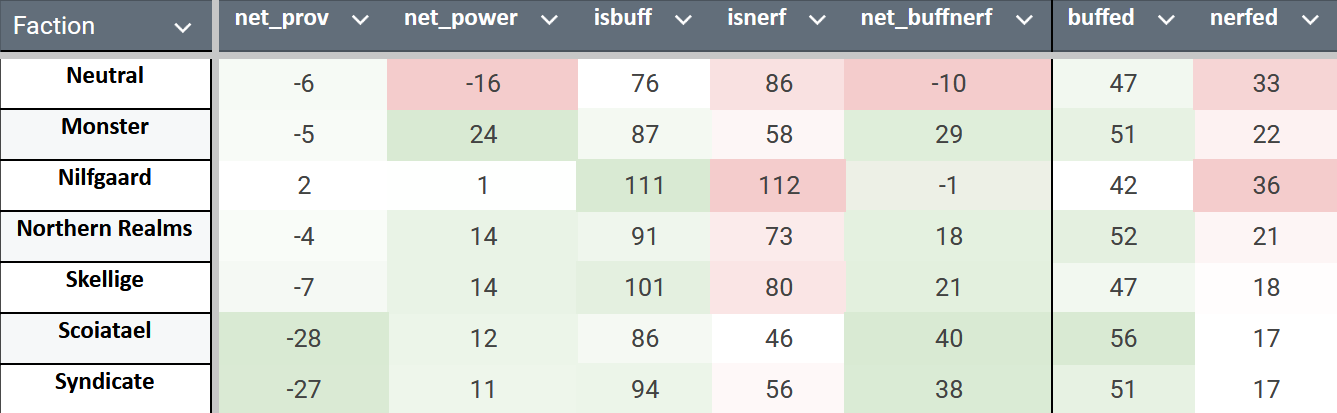Image resolution: width=1337 pixels, height=413 pixels.
Task: Click the Nilfgaard nerfed cell showing 36
Action: [1265, 186]
